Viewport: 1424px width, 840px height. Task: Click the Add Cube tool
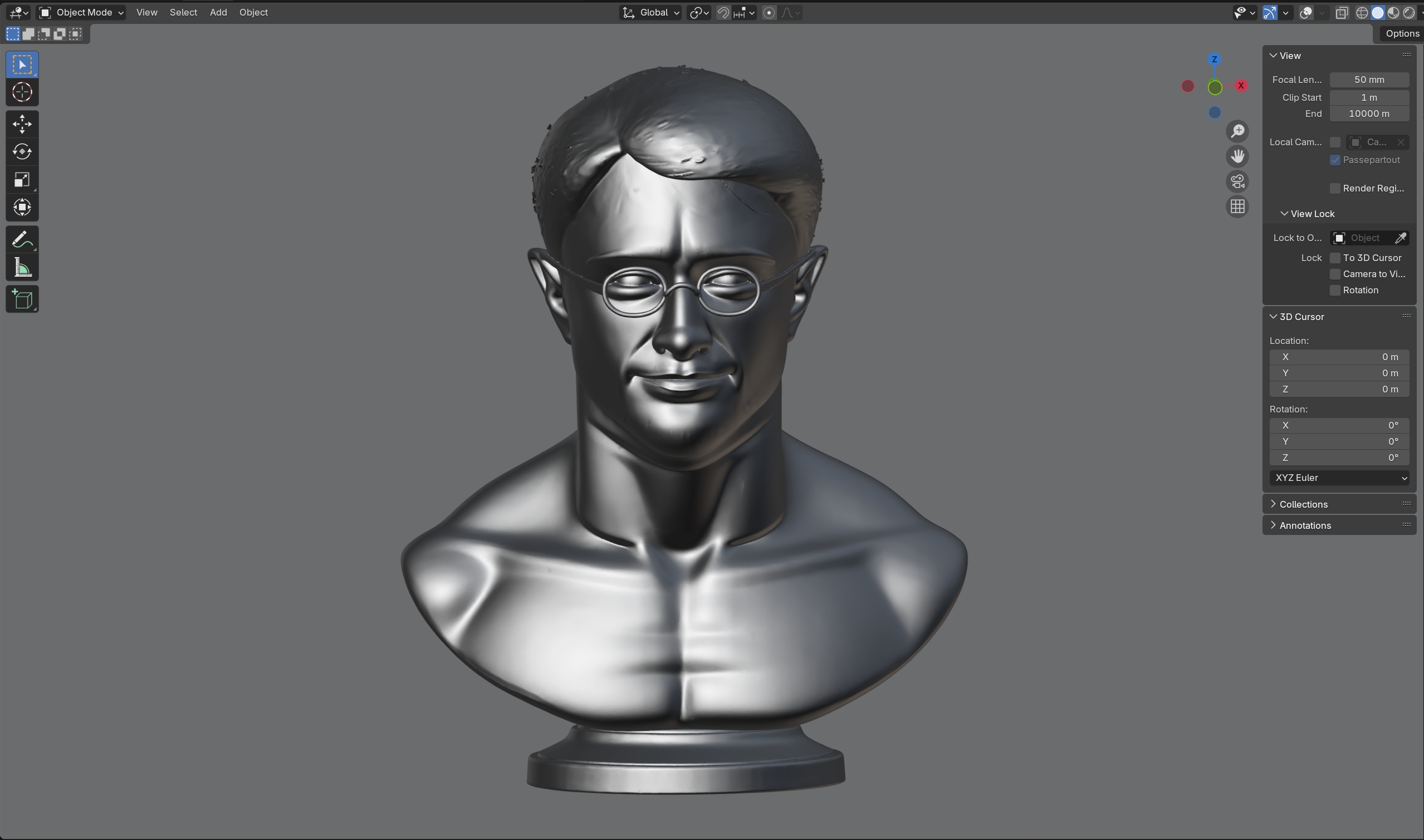click(22, 299)
